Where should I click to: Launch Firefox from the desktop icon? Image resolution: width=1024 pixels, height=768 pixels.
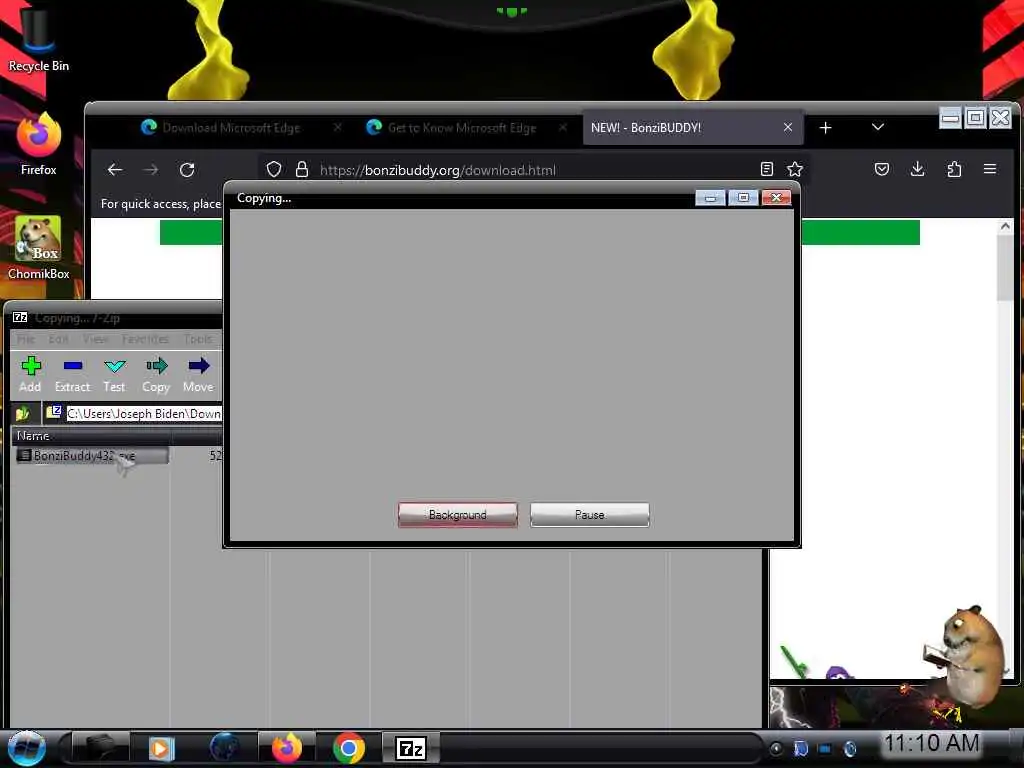pyautogui.click(x=38, y=144)
